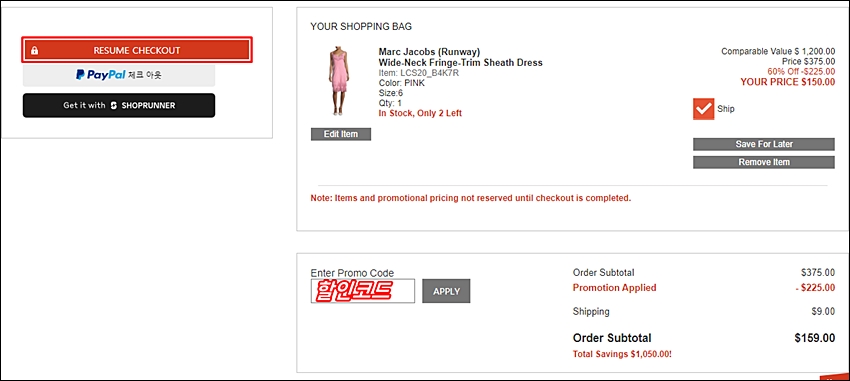
Task: Remove Item from shopping bag
Action: tap(764, 163)
